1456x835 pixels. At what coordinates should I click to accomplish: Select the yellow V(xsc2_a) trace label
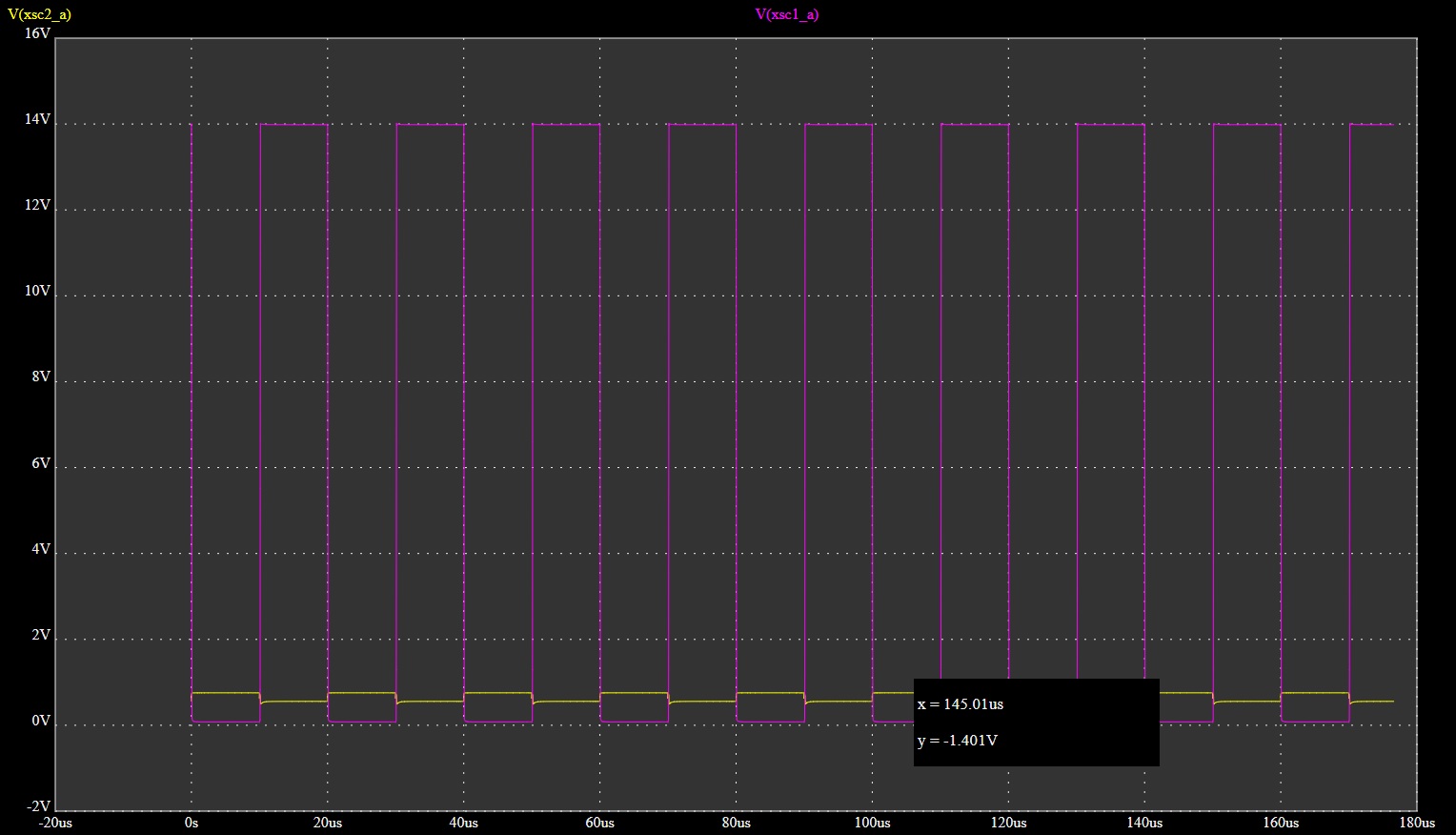point(39,14)
